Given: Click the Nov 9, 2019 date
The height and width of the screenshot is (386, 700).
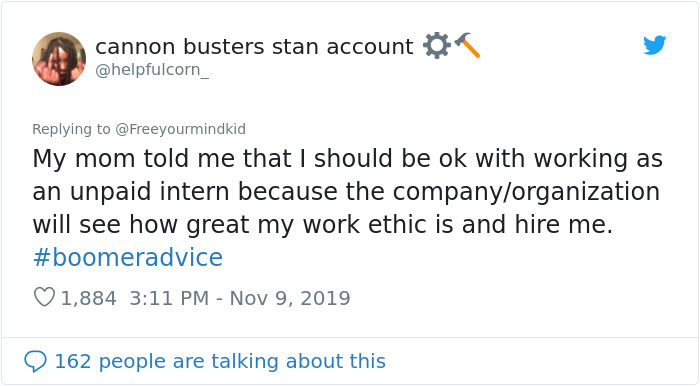Looking at the screenshot, I should tap(290, 298).
